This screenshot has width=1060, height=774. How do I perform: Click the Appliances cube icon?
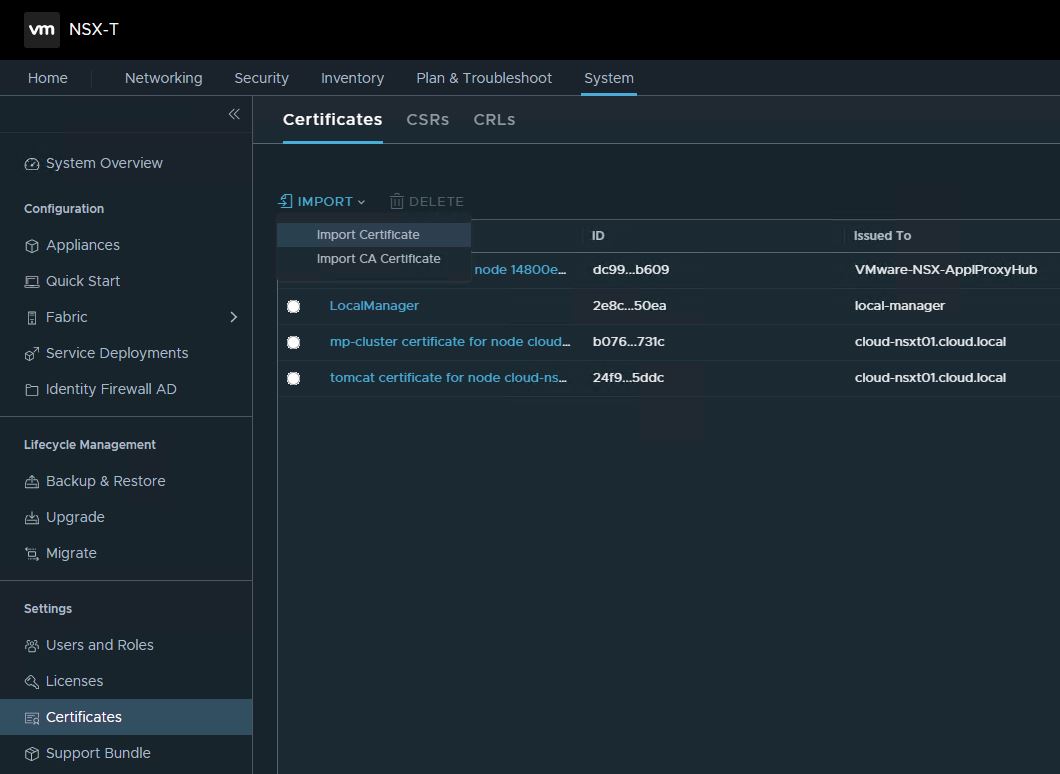[32, 246]
